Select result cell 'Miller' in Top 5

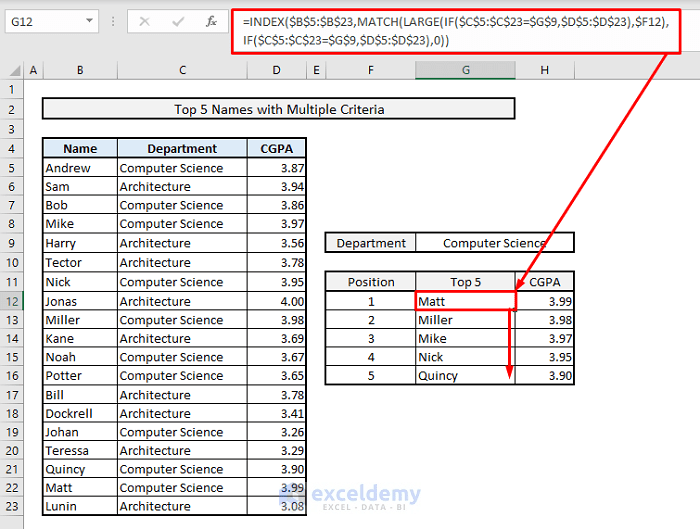click(x=466, y=320)
